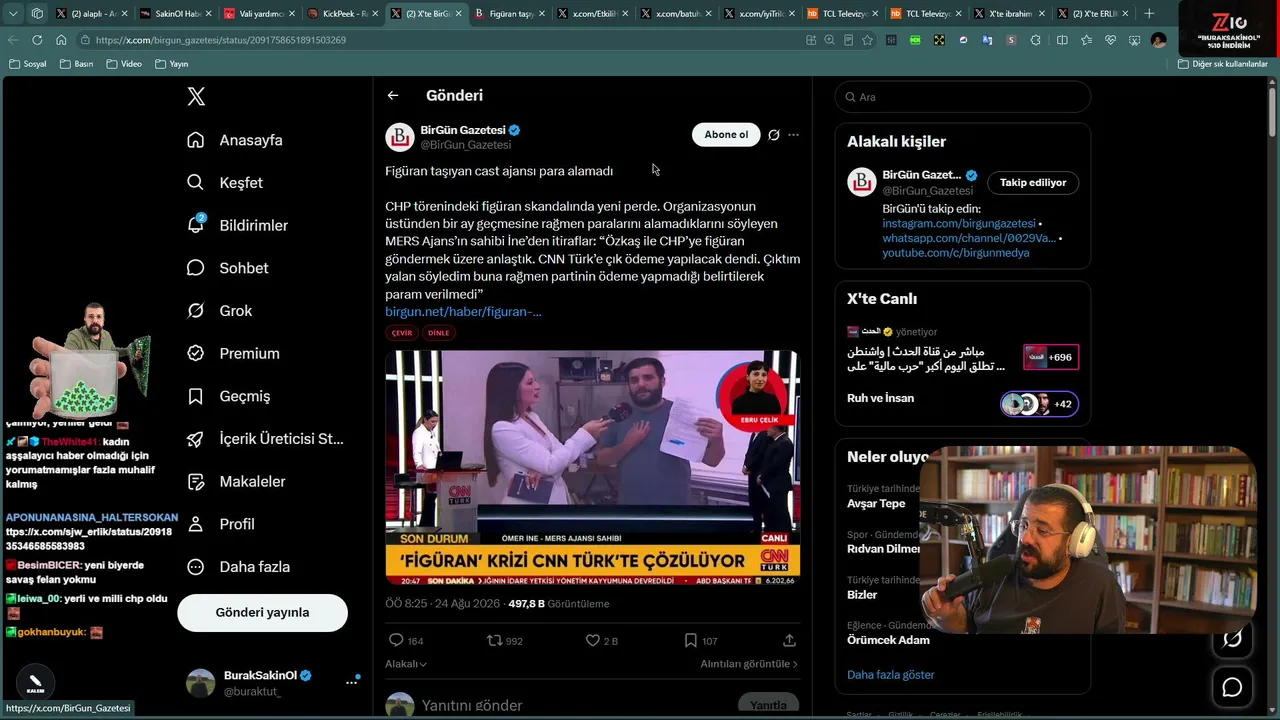Open account menu dots next to BurakSakinOl
The height and width of the screenshot is (720, 1280).
(x=352, y=682)
